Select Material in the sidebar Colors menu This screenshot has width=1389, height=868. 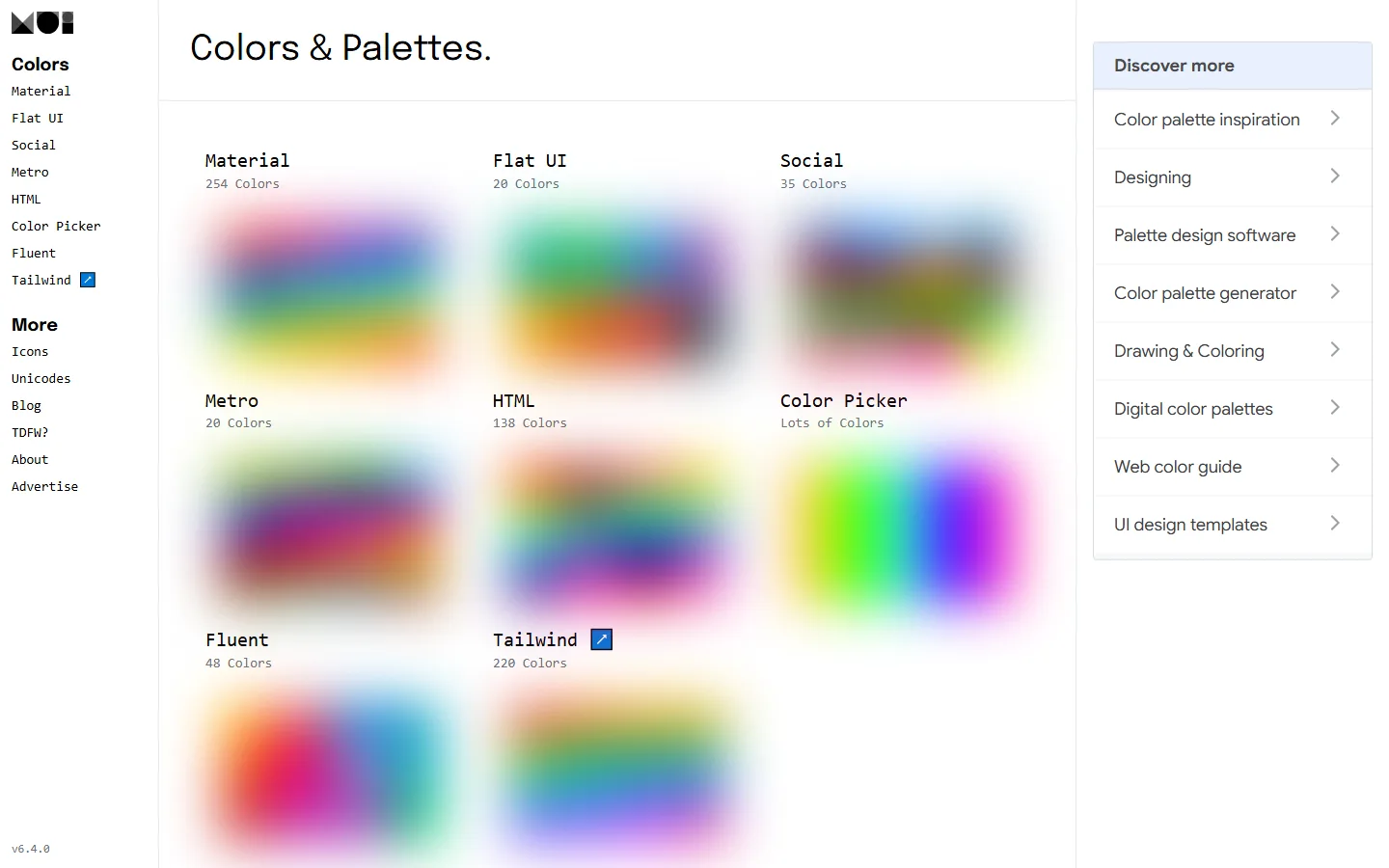click(41, 91)
